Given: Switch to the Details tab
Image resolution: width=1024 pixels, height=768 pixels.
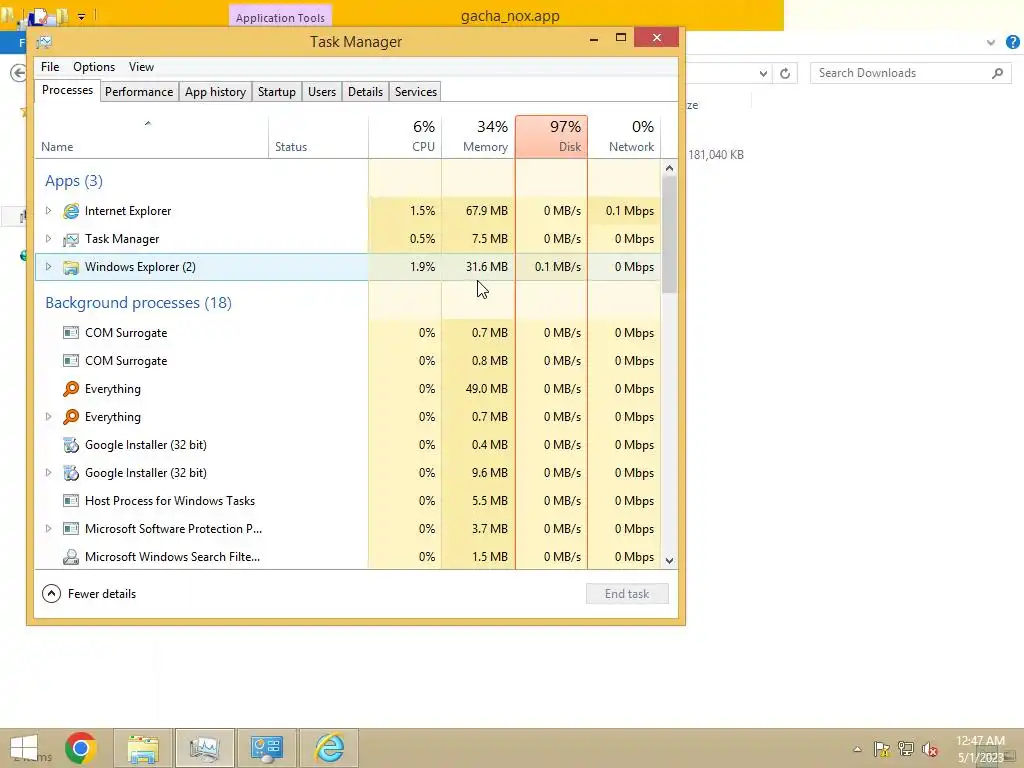Looking at the screenshot, I should tap(366, 92).
